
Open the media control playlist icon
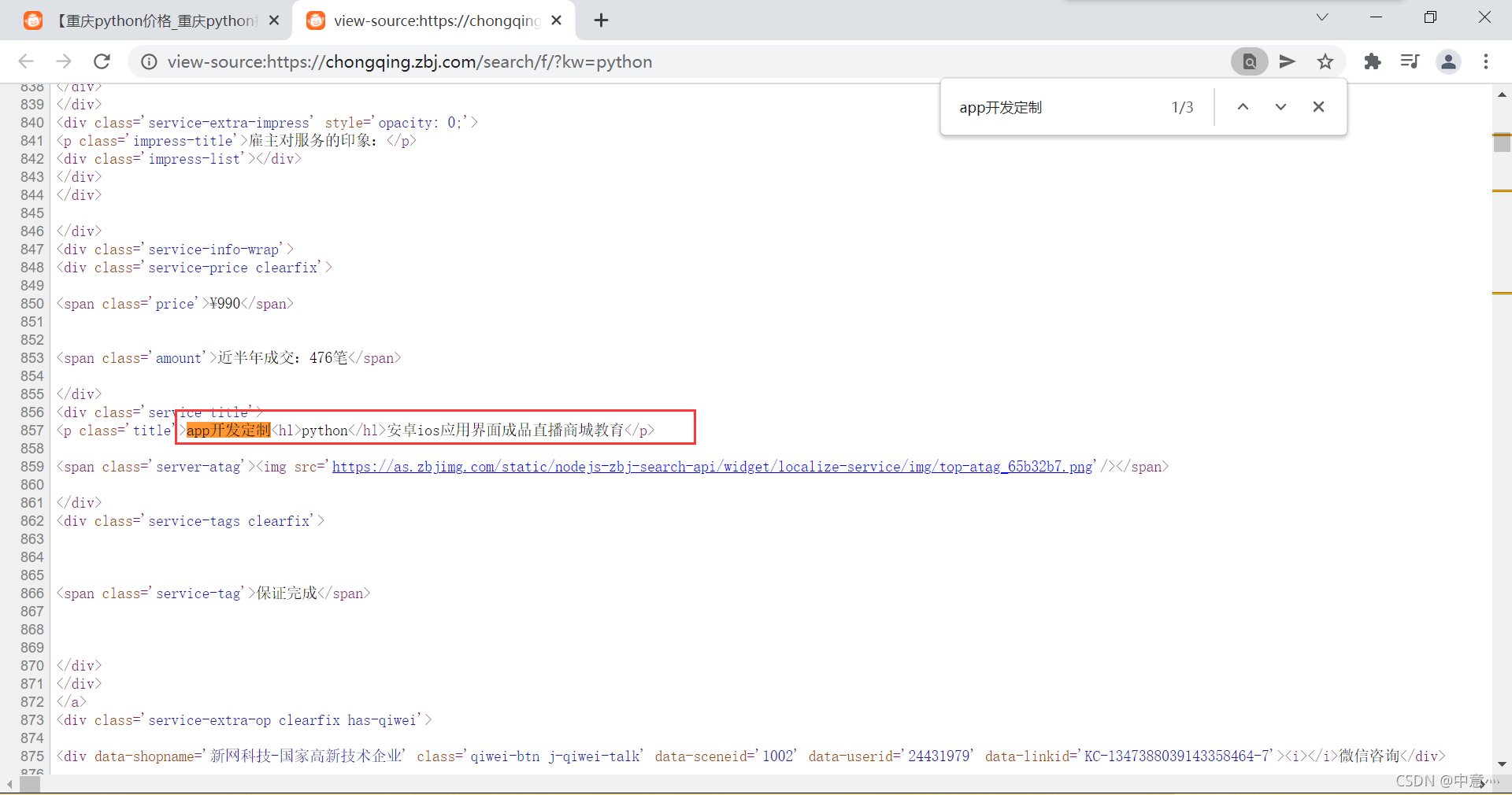click(1410, 61)
